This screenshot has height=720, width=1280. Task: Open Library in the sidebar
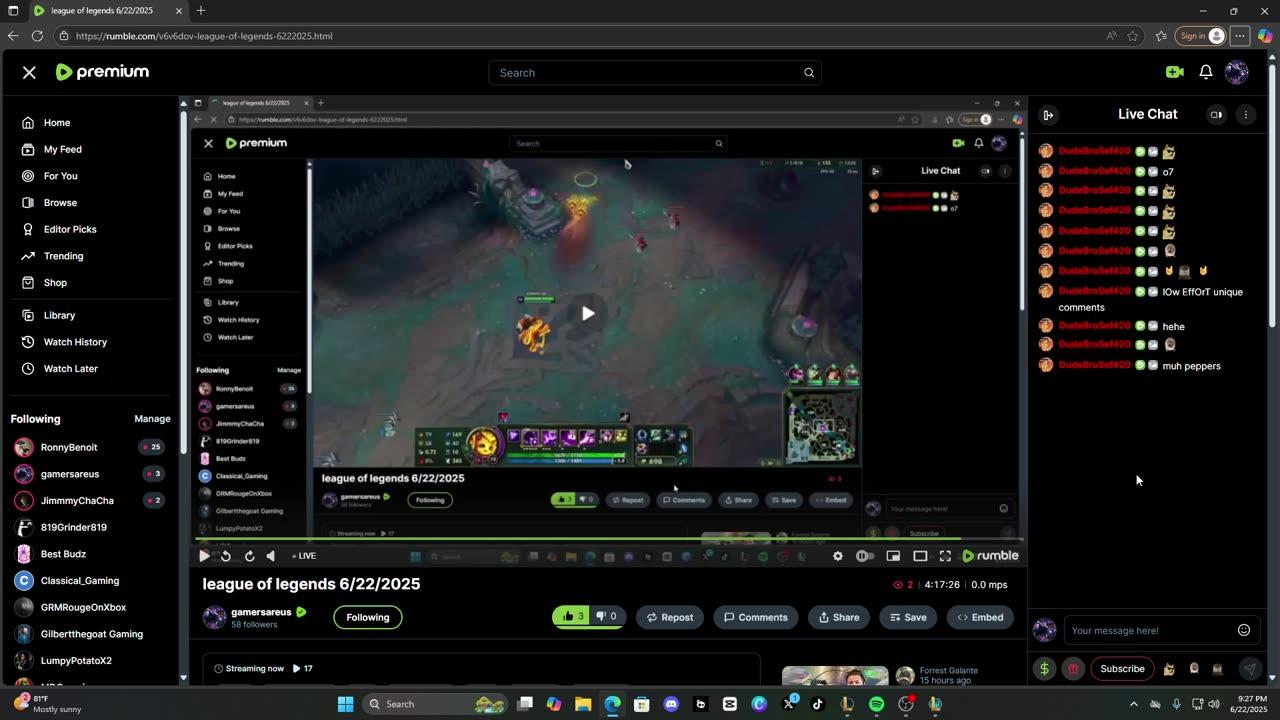59,315
